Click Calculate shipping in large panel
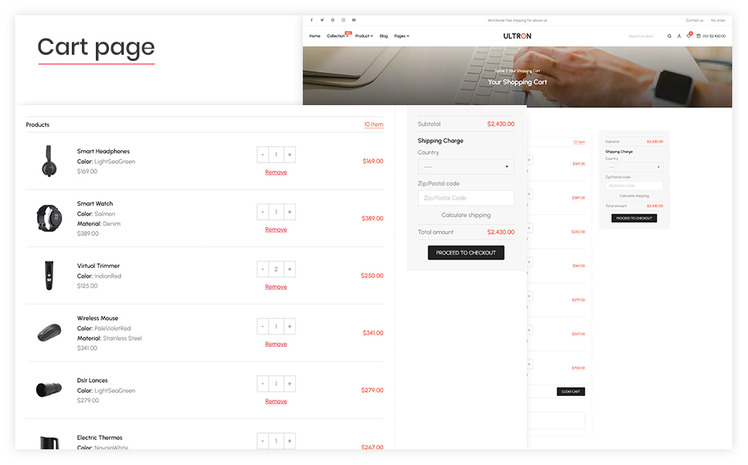Viewport: 748px width, 465px height. pos(466,215)
